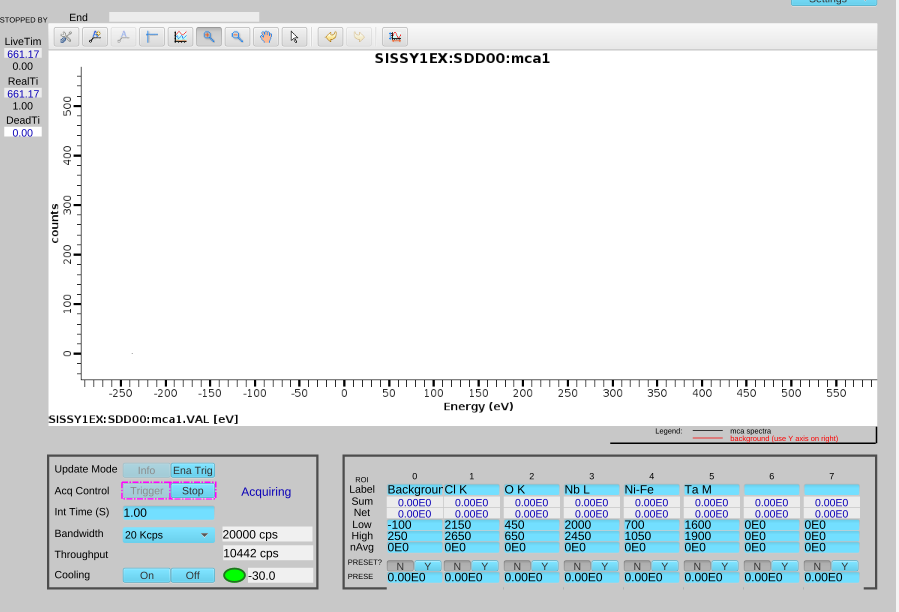Edit Low value -100

pyautogui.click(x=415, y=525)
